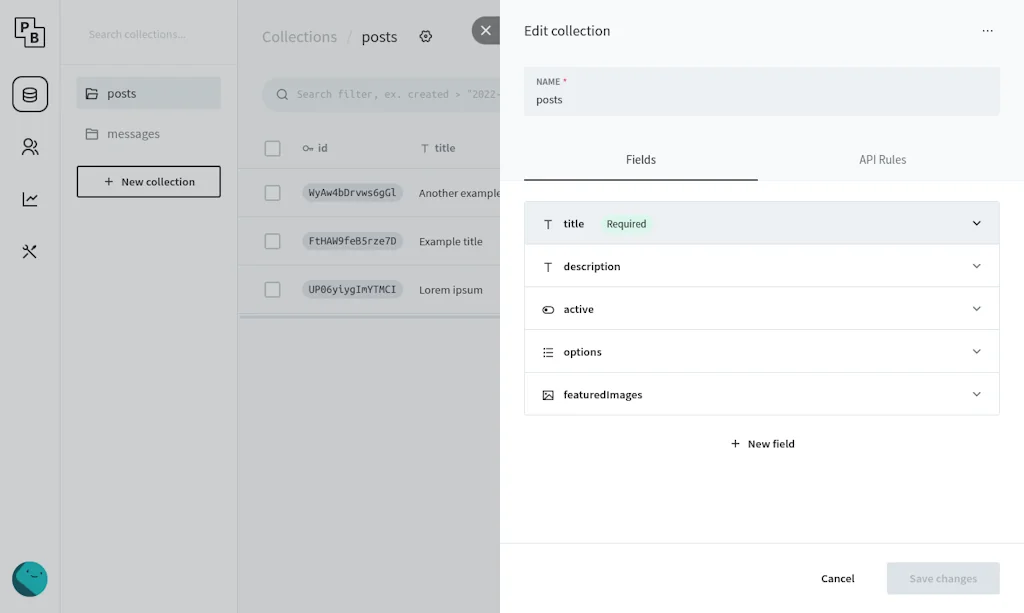1024x613 pixels.
Task: Click the list icon beside options field
Action: click(546, 351)
